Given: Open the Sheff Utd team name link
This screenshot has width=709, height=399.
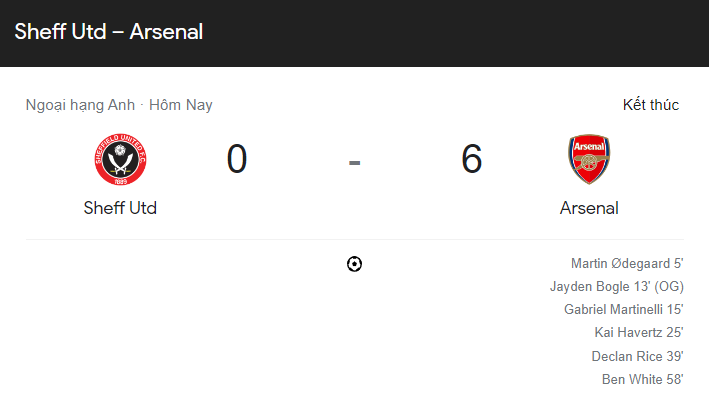Looking at the screenshot, I should [x=120, y=208].
